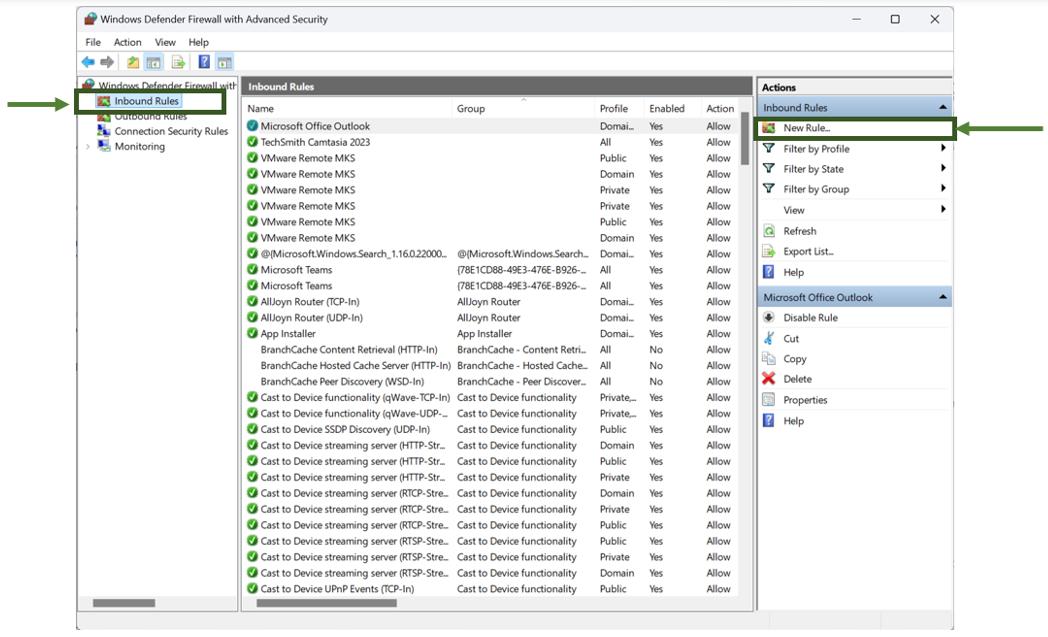Viewport: 1048px width, 637px height.
Task: Click the scissors Cut icon
Action: [768, 339]
